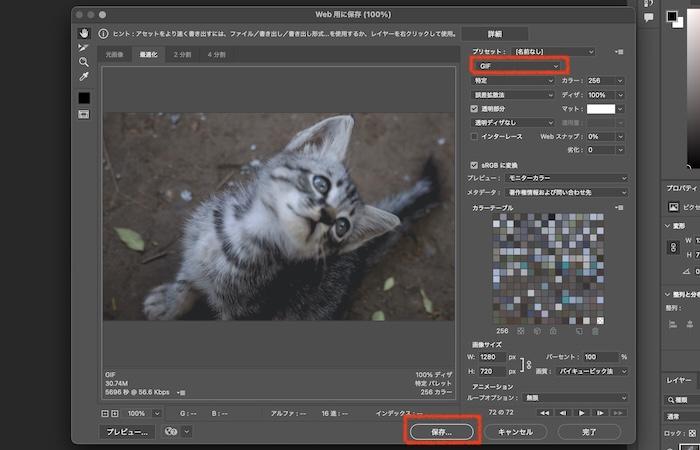The image size is (700, 450).
Task: Play the animation
Action: (x=584, y=412)
